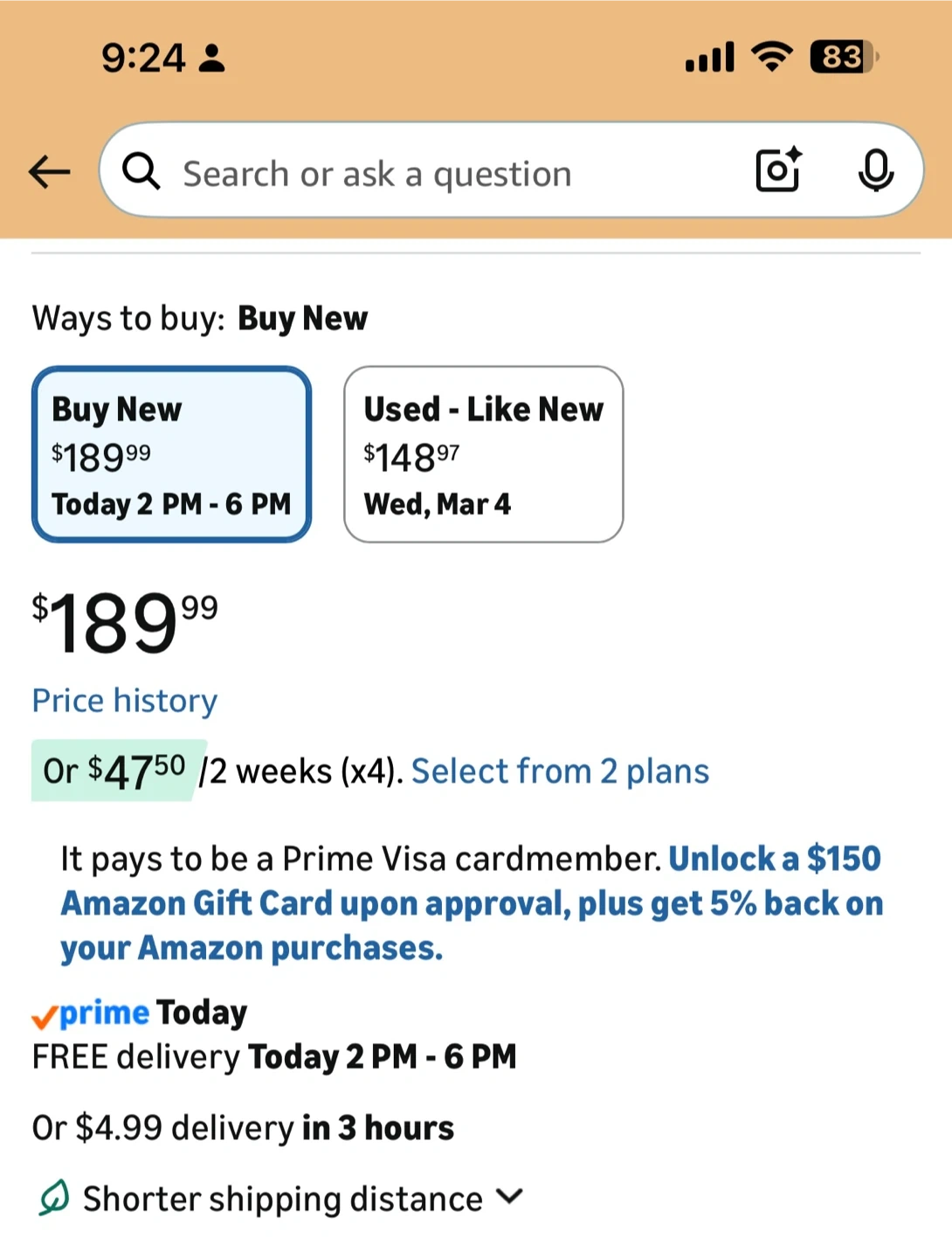Open Select from 2 plans link
Image resolution: width=952 pixels, height=1258 pixels.
tap(560, 771)
